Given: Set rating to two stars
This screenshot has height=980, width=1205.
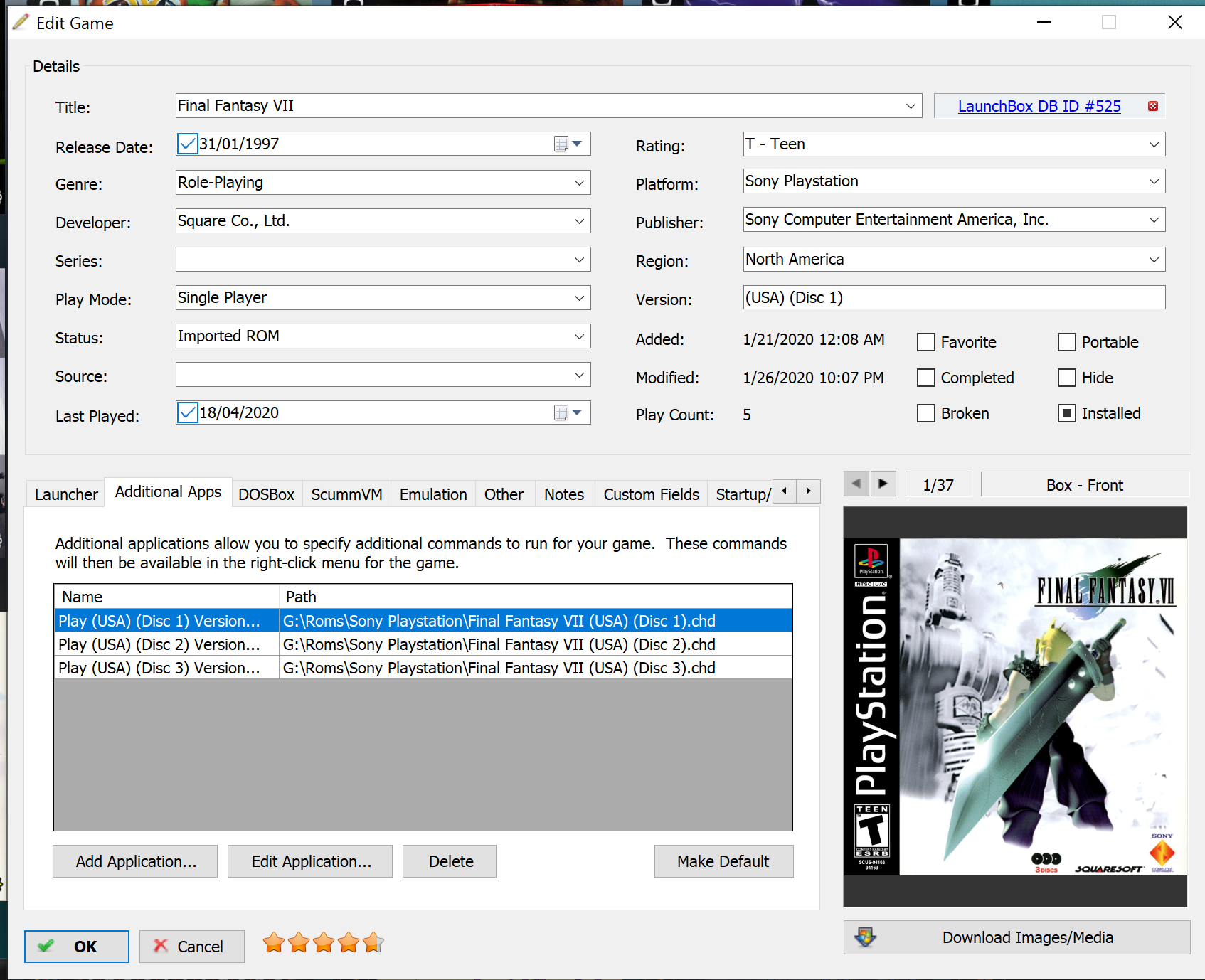Looking at the screenshot, I should [299, 943].
